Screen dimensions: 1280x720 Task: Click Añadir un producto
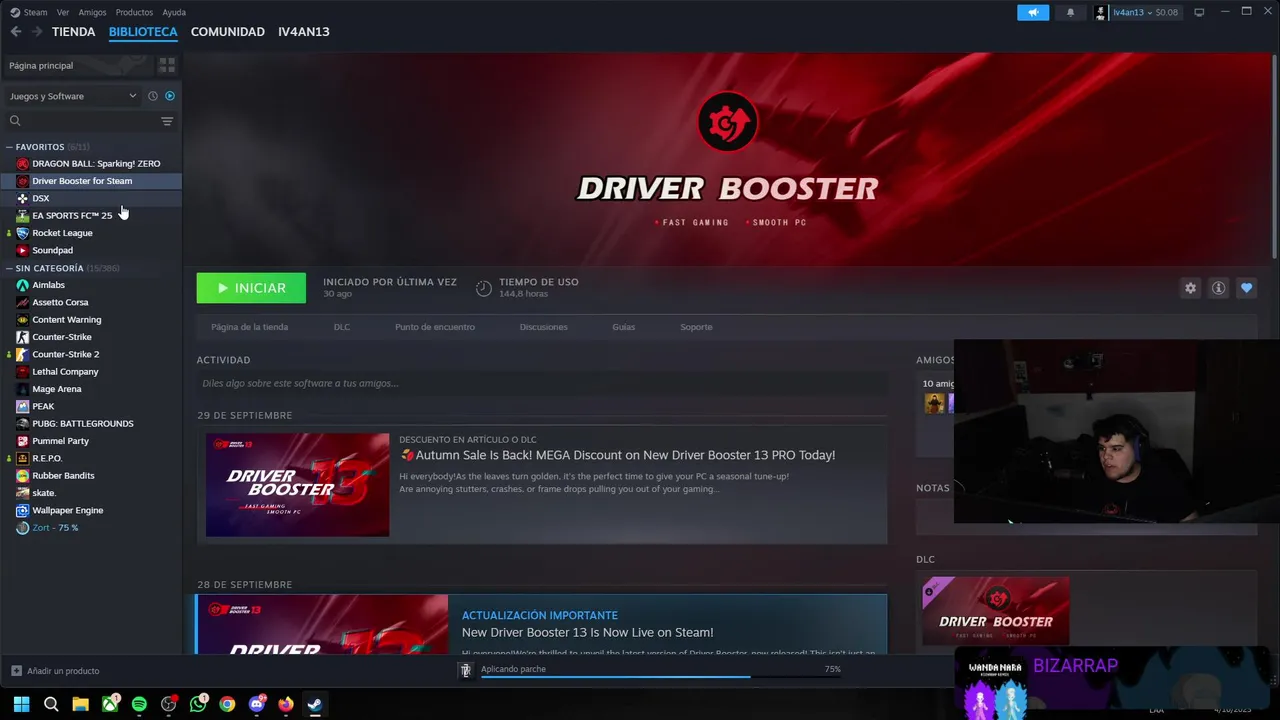[55, 671]
